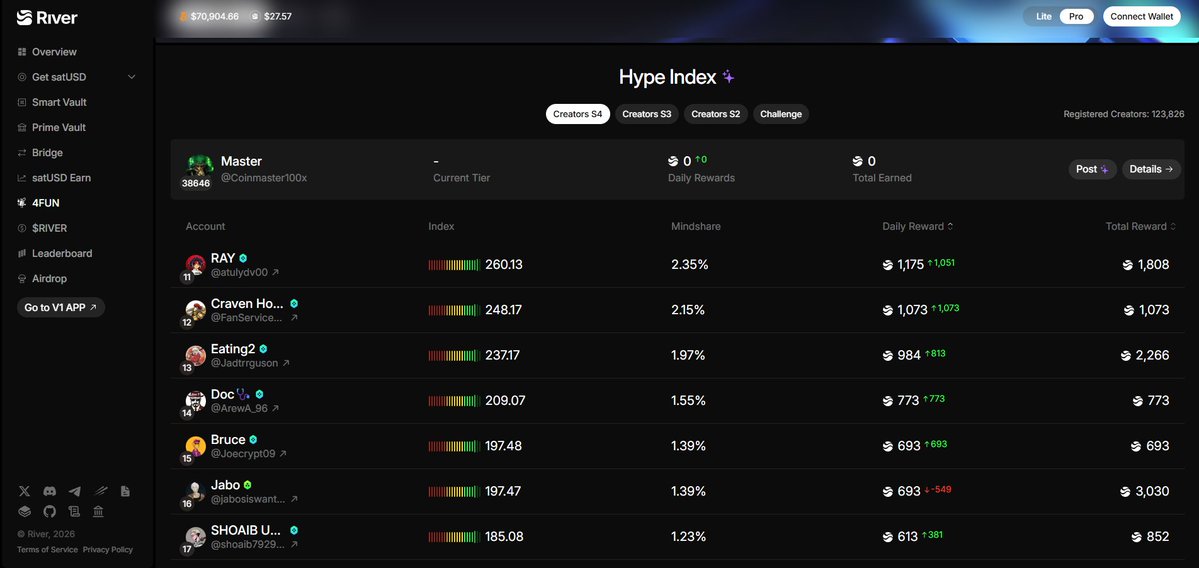Click Go to V1 APP button
1199x568 pixels.
(60, 307)
